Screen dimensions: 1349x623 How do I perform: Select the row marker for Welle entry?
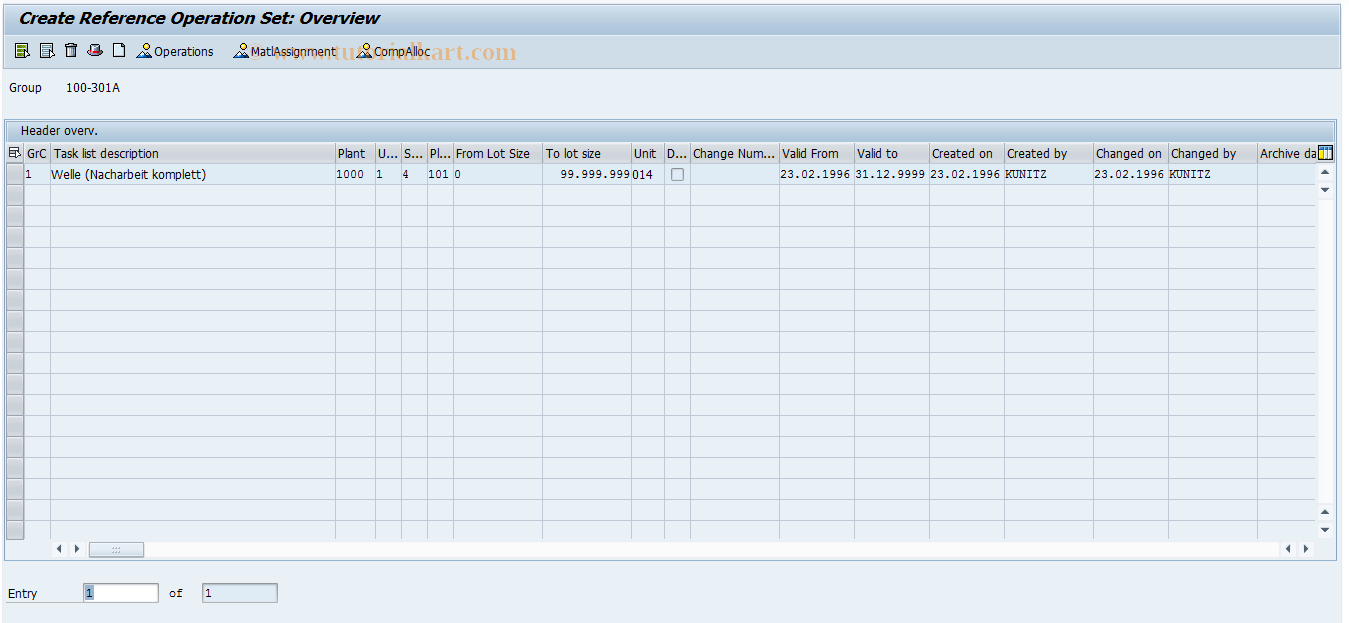(15, 174)
